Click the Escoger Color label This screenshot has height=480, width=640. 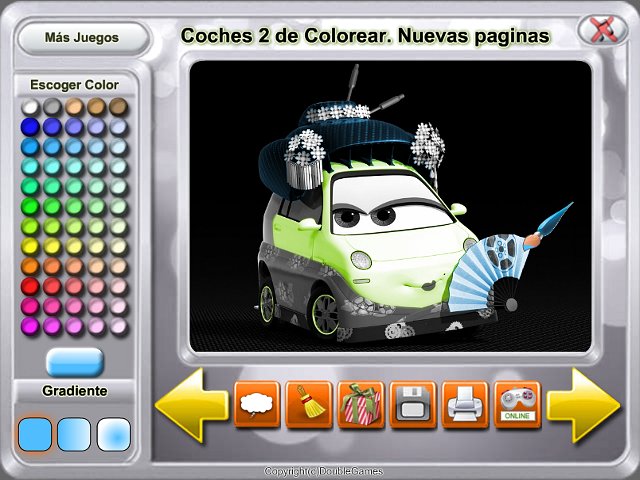tap(74, 85)
